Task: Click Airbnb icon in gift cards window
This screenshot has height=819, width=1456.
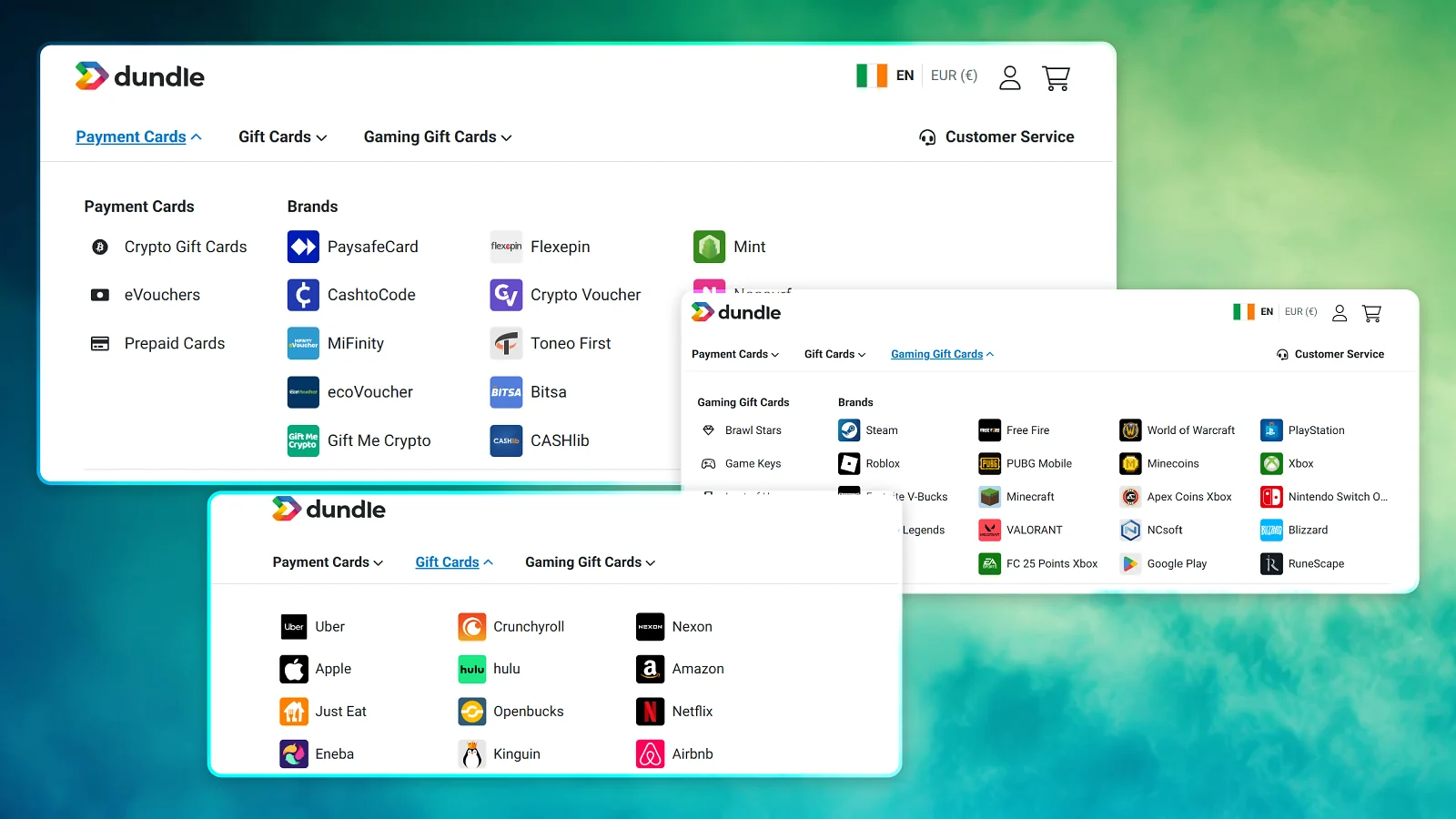Action: pos(650,753)
